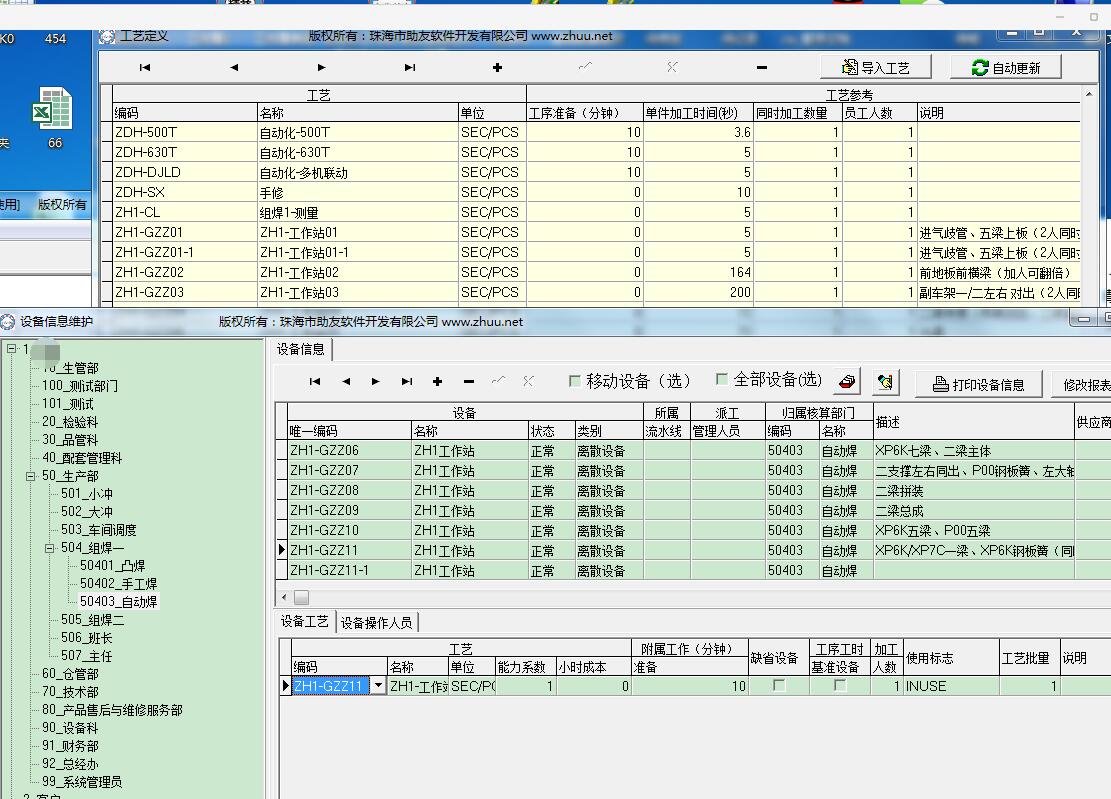Click 打印设备信息 button
Viewport: 1111px width, 799px height.
pyautogui.click(x=979, y=385)
